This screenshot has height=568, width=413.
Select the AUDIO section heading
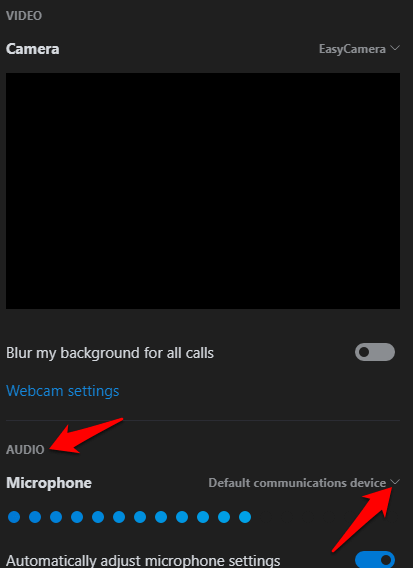click(25, 450)
